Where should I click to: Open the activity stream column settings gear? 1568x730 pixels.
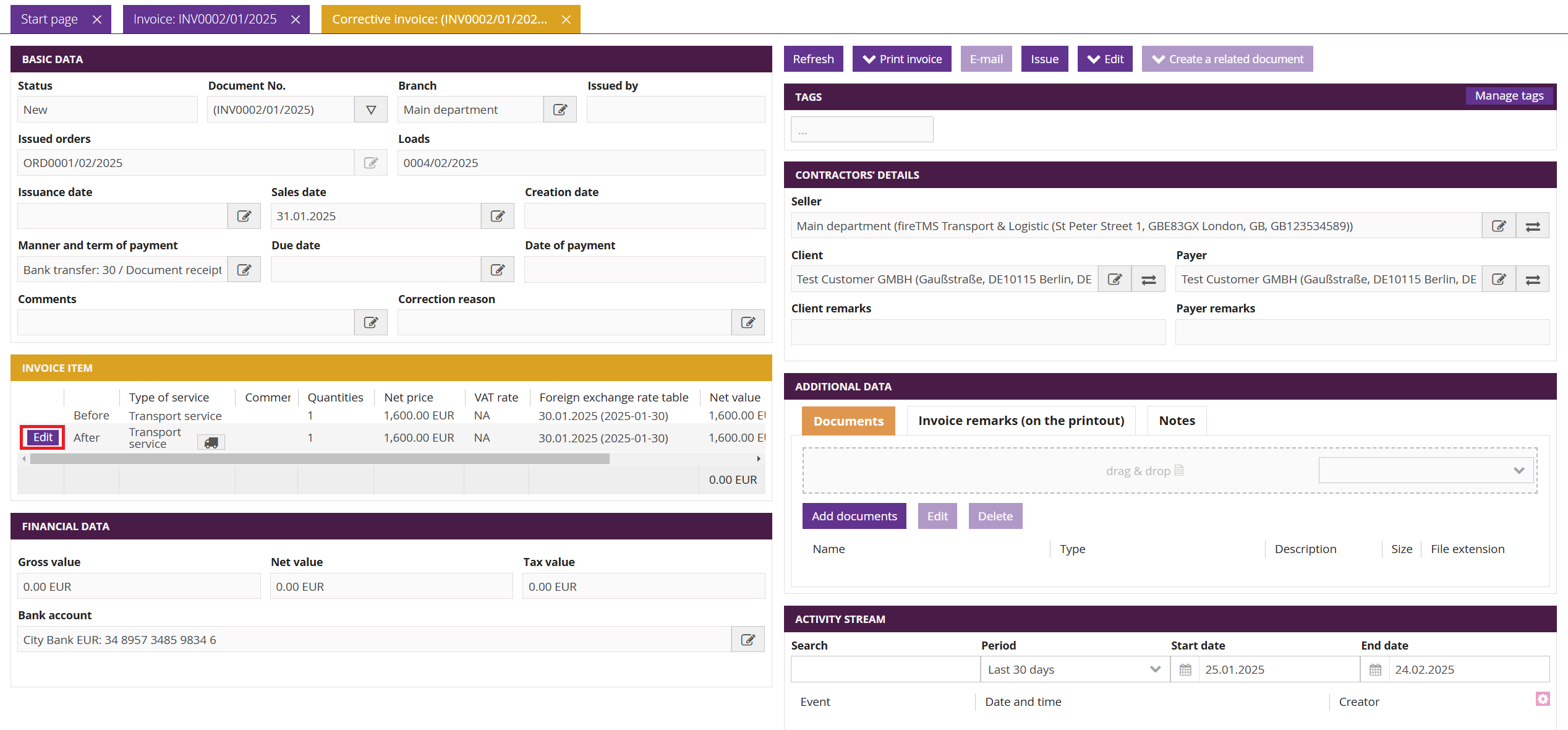[x=1543, y=699]
